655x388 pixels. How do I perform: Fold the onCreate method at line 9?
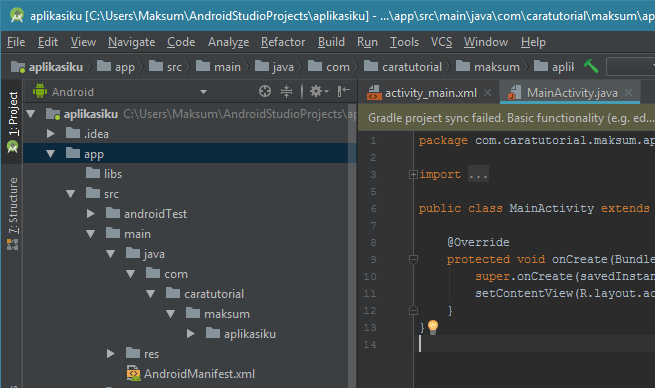coord(413,260)
